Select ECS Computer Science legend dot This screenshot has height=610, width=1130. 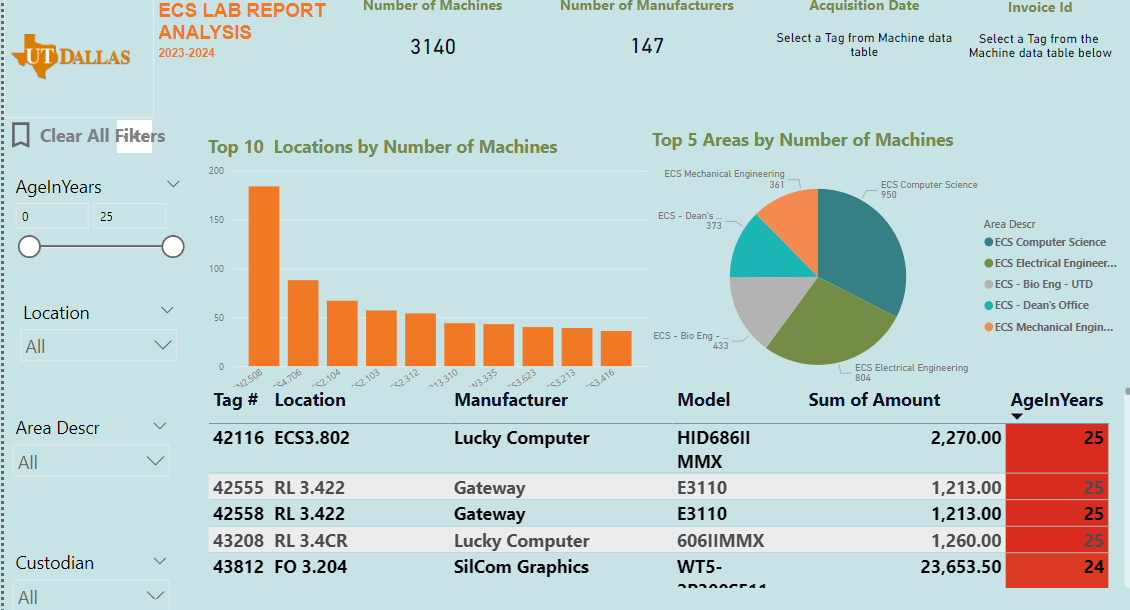(989, 242)
